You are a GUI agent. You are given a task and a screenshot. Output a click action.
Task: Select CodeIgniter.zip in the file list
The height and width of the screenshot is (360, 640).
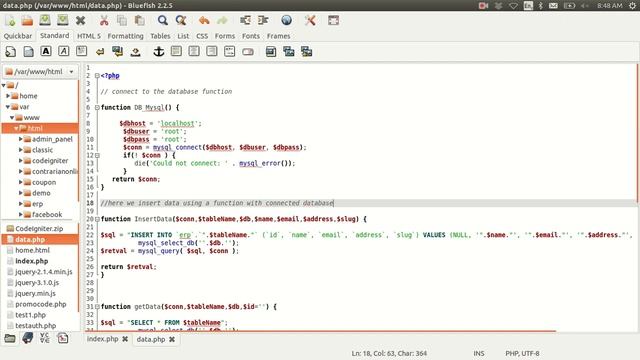(x=39, y=229)
